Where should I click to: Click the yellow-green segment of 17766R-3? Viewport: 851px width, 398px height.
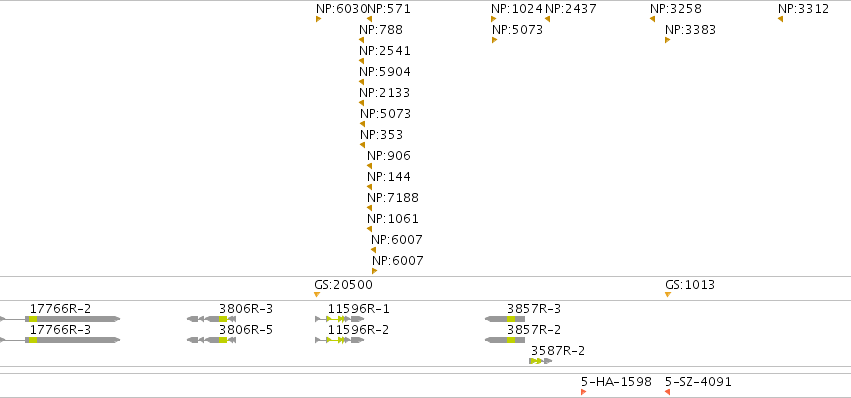[x=33, y=340]
